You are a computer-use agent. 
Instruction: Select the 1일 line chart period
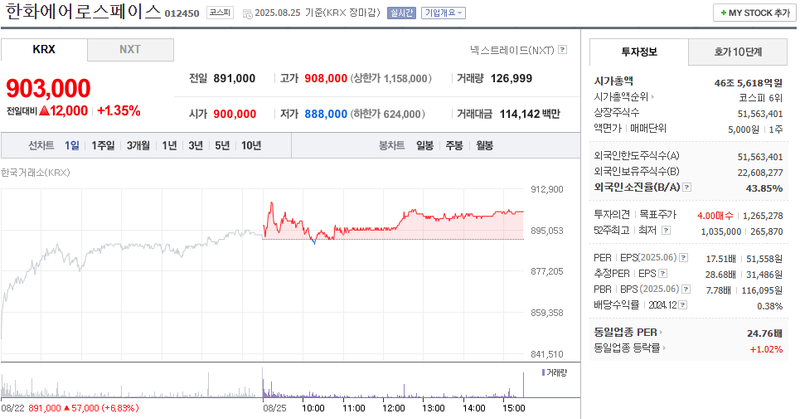click(x=72, y=146)
